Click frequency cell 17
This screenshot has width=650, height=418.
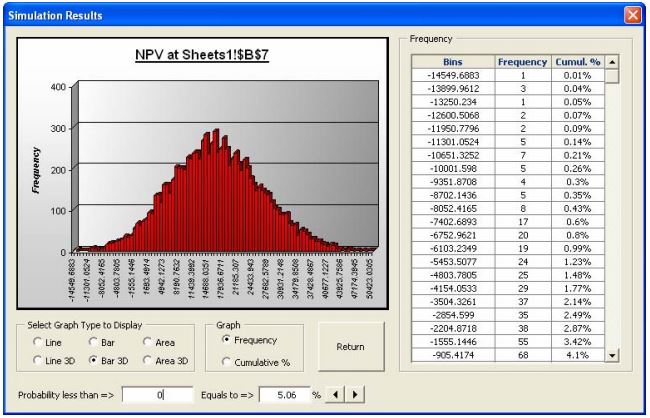point(523,222)
